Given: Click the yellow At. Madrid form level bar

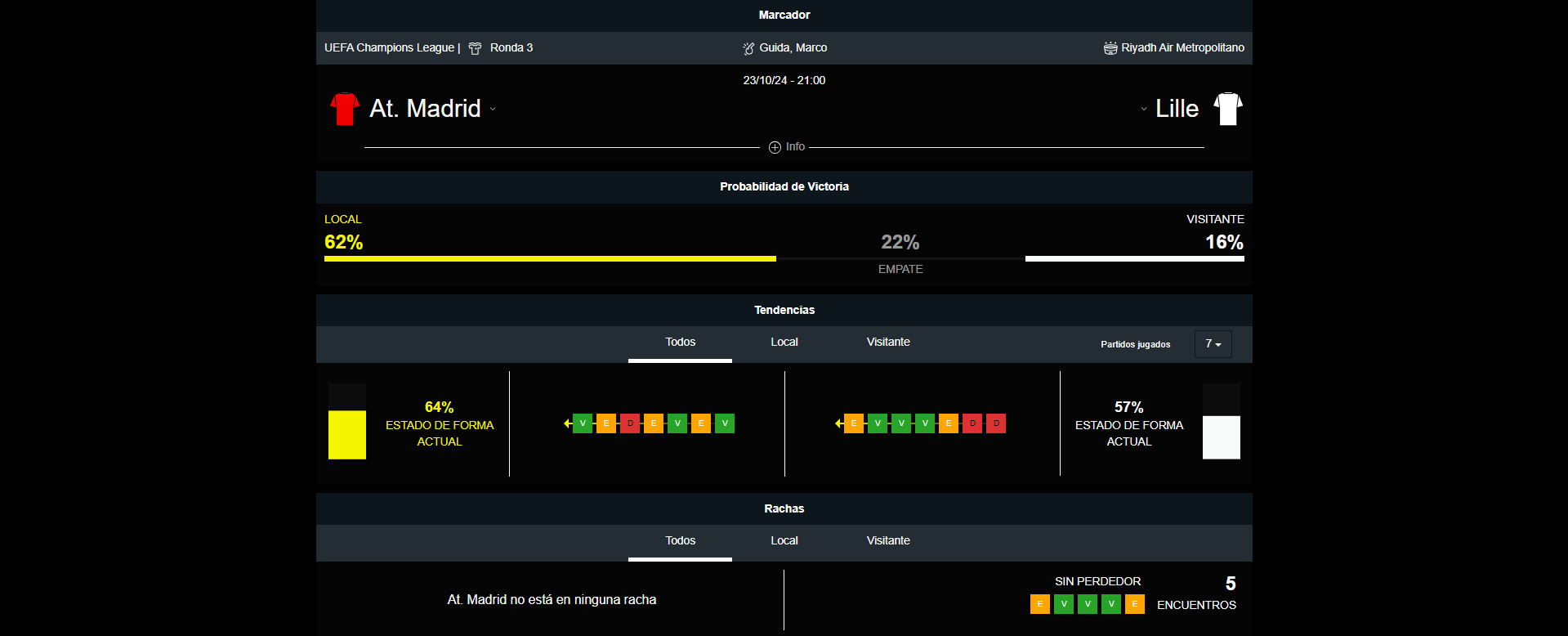Looking at the screenshot, I should (x=346, y=435).
